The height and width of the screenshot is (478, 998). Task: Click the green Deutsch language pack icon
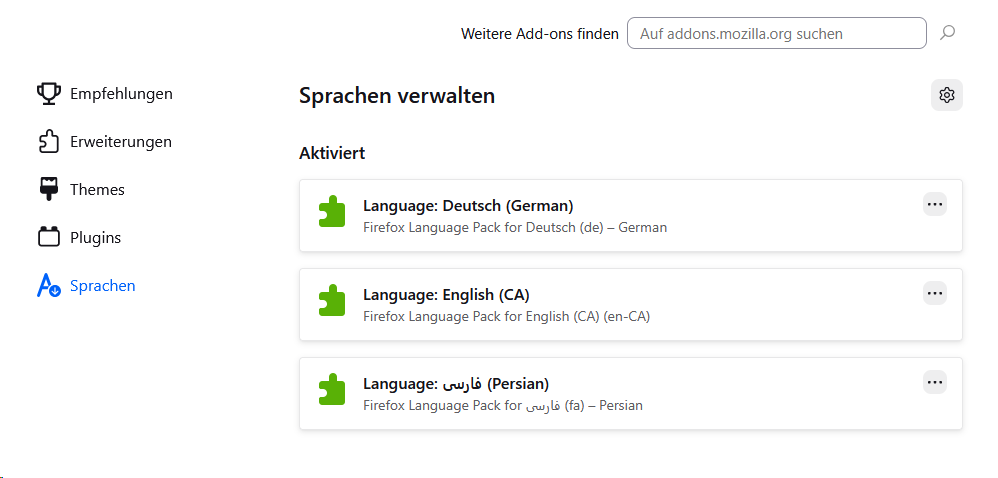pyautogui.click(x=331, y=211)
